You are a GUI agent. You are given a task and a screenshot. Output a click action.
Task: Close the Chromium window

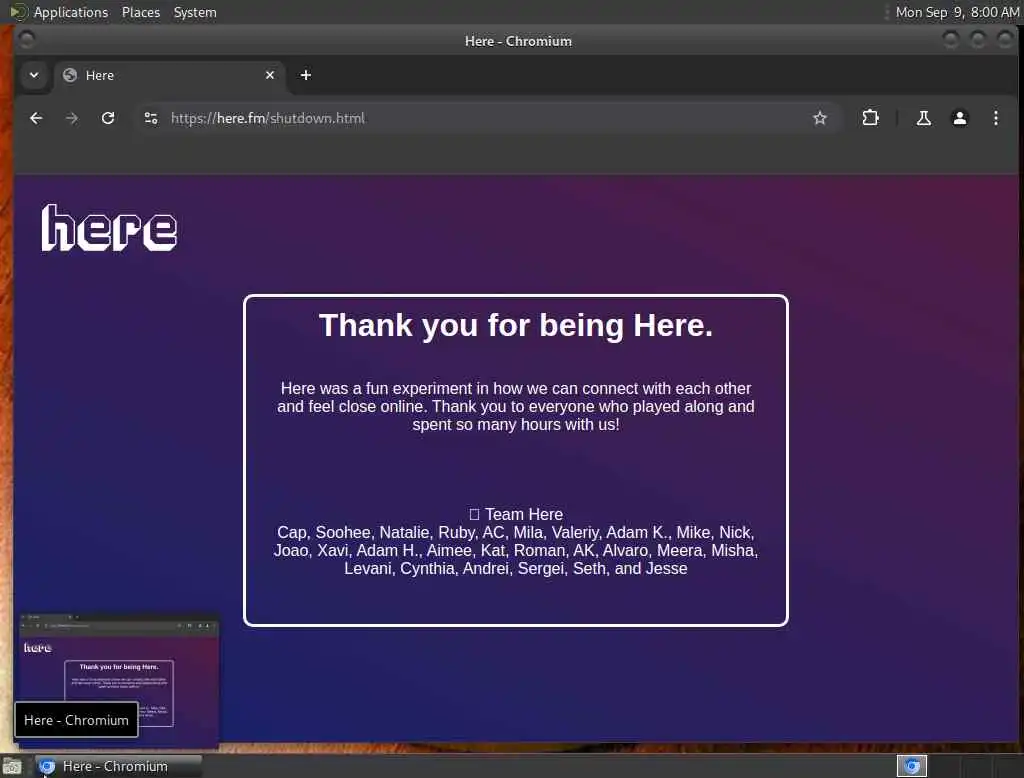click(x=1004, y=41)
